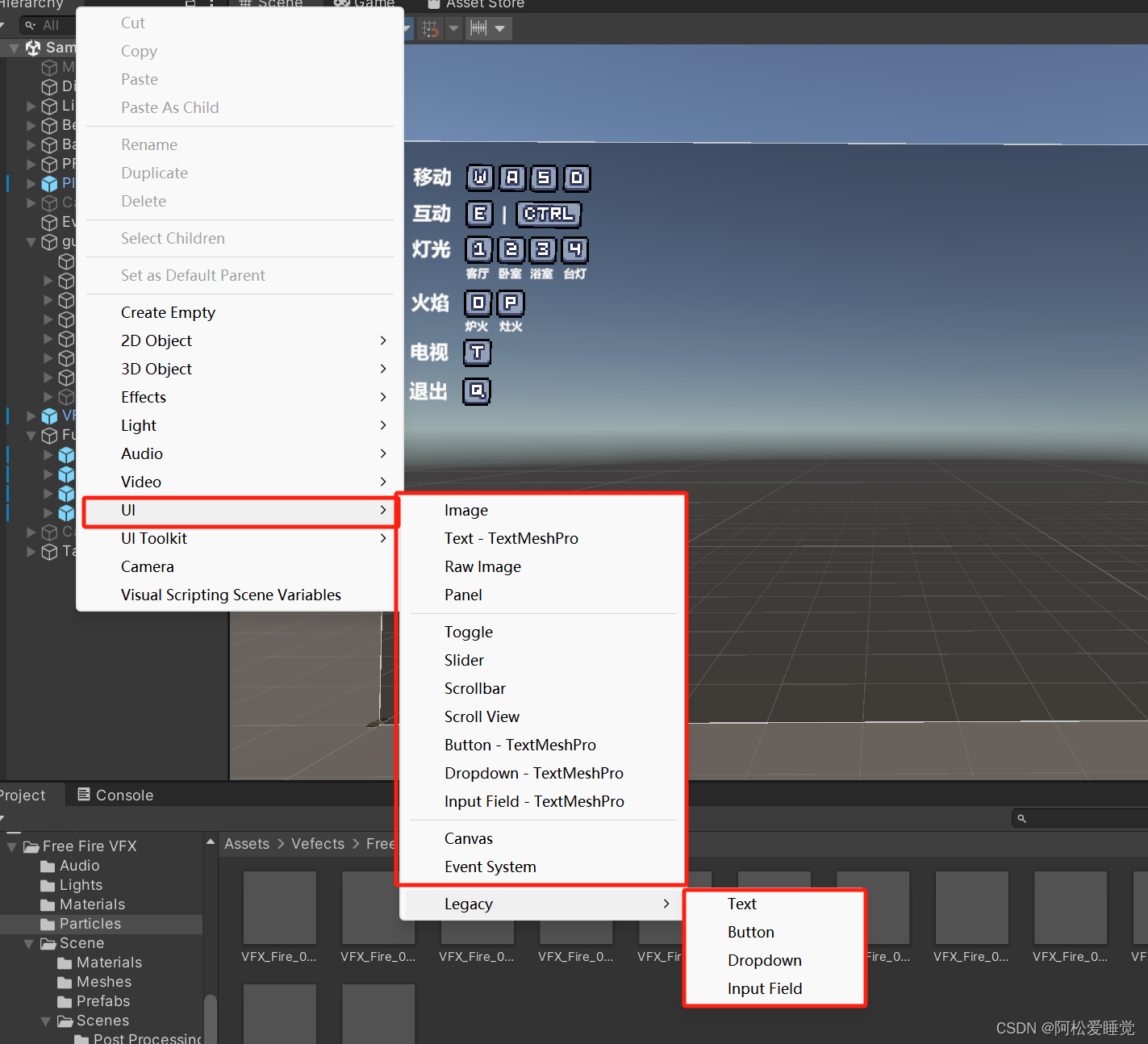Image resolution: width=1148 pixels, height=1044 pixels.
Task: Open grid snapping dropdown arrow
Action: [453, 29]
